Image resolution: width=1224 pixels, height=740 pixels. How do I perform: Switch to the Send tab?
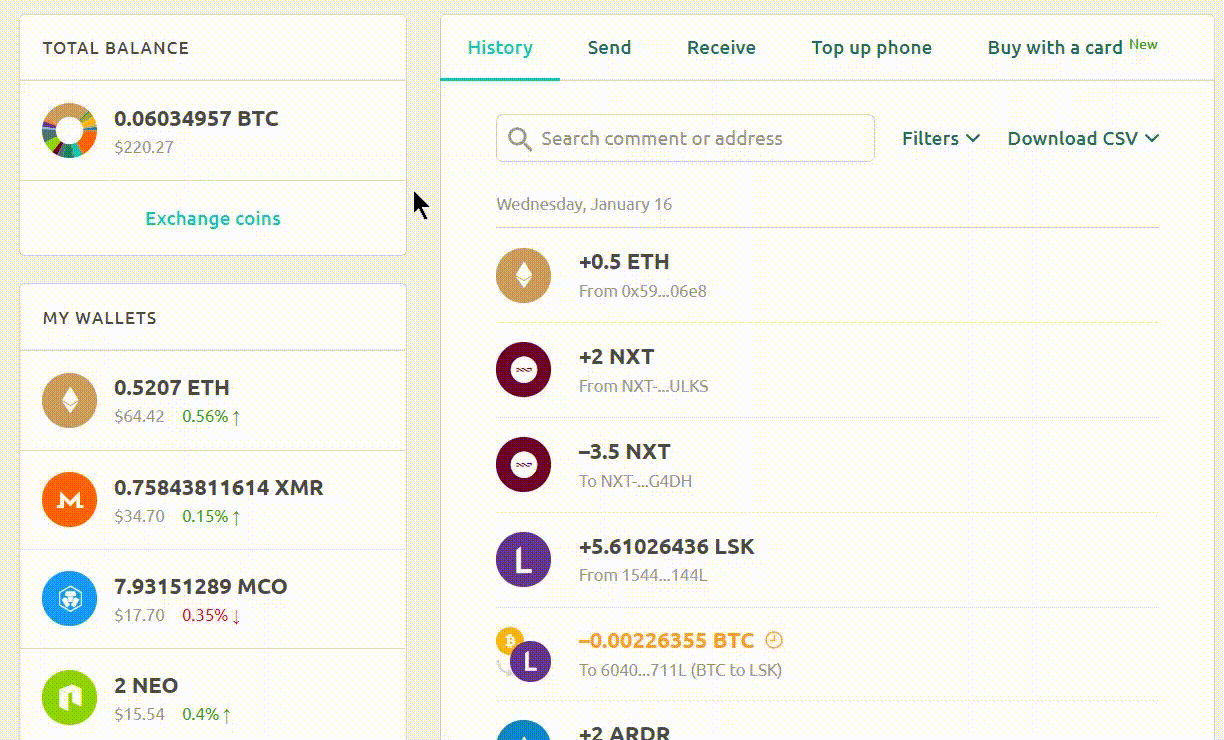click(x=609, y=47)
